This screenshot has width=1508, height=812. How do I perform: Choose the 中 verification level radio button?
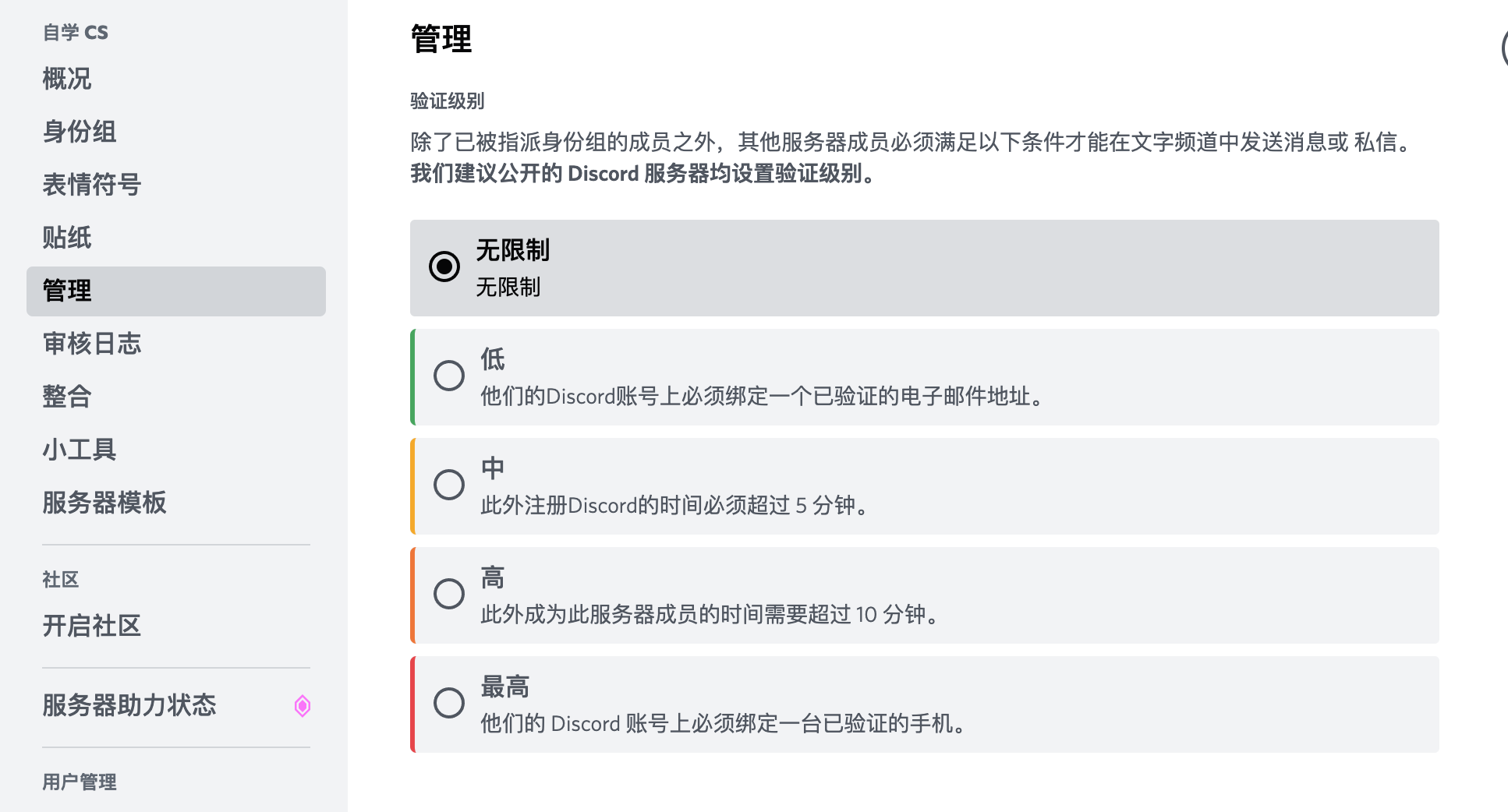click(449, 485)
